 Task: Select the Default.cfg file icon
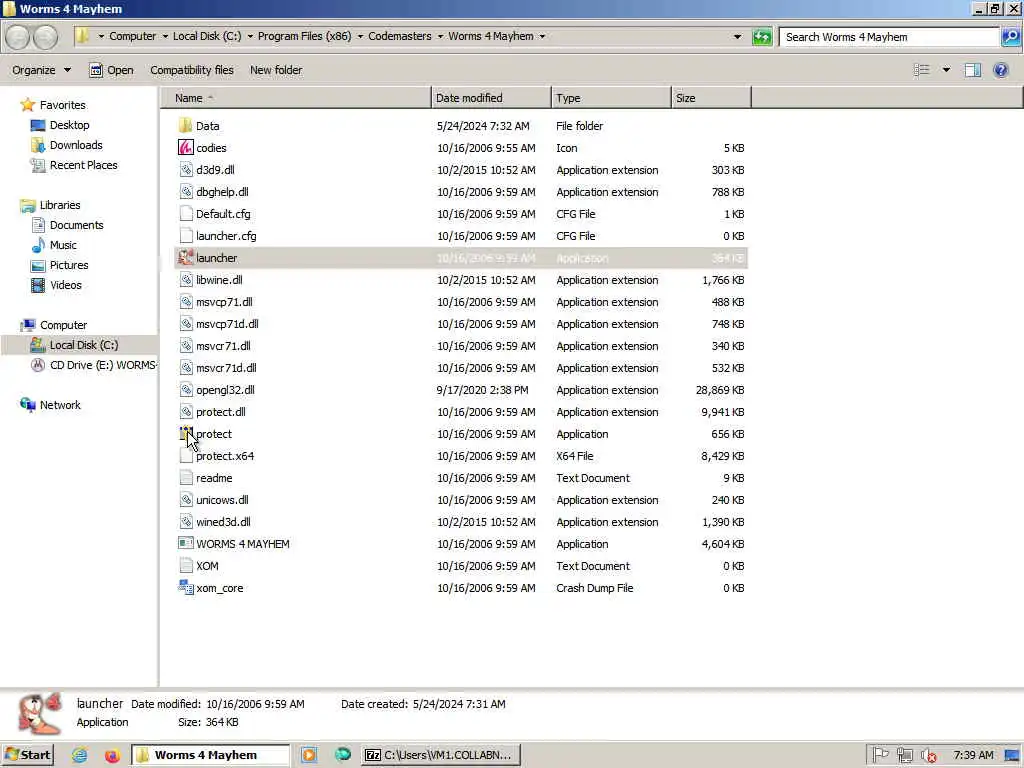click(x=185, y=214)
